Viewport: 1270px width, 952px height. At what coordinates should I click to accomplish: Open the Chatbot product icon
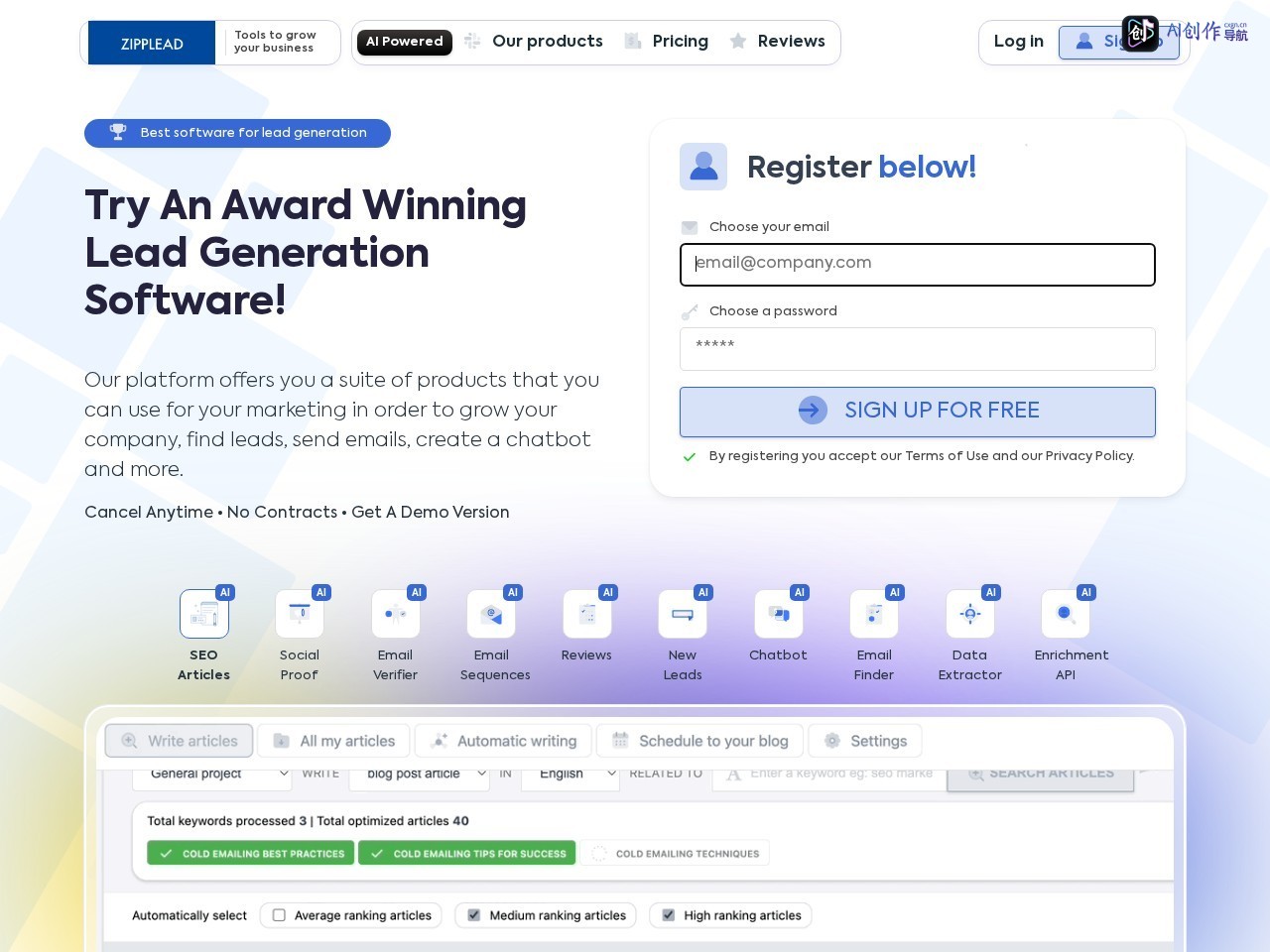click(x=779, y=614)
